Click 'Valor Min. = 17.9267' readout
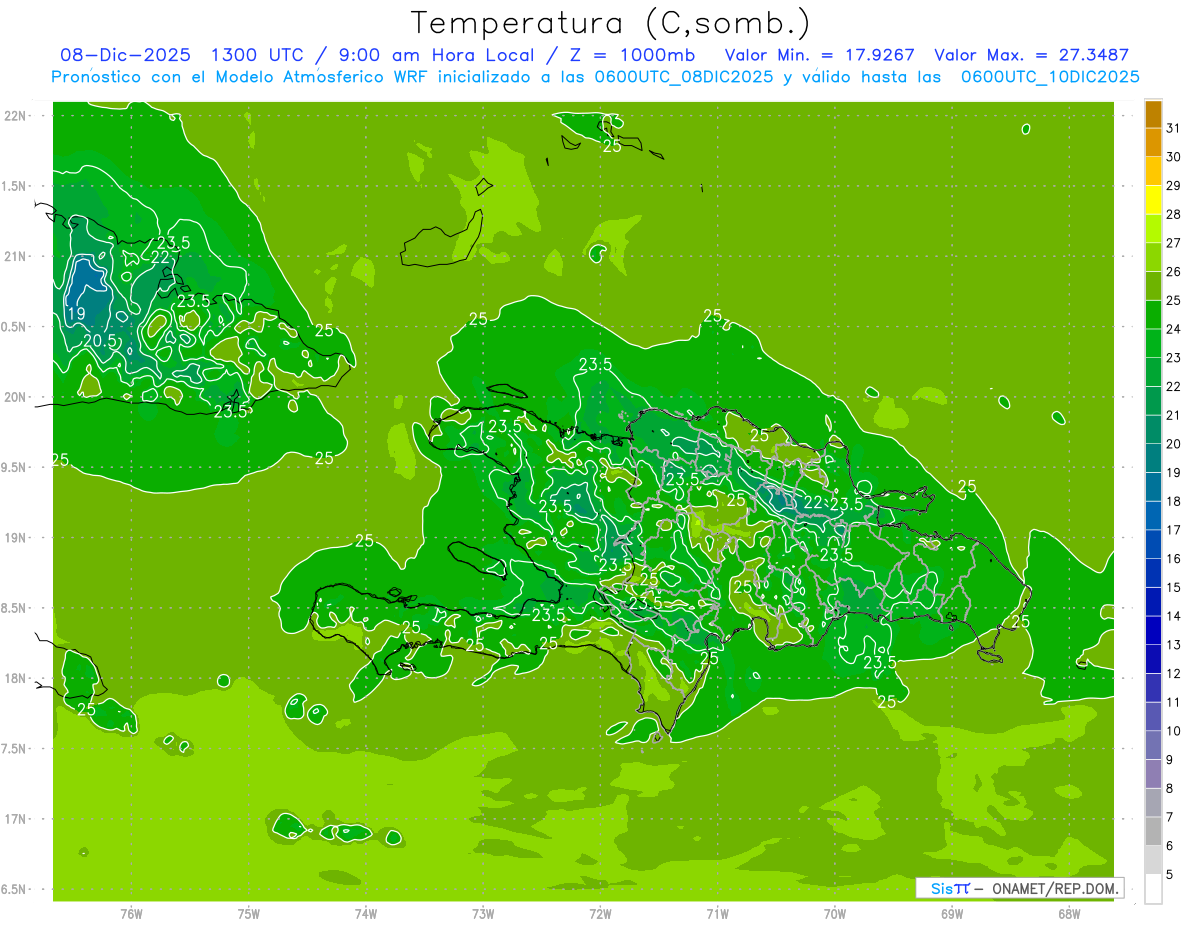This screenshot has height=927, width=1200. click(x=820, y=55)
